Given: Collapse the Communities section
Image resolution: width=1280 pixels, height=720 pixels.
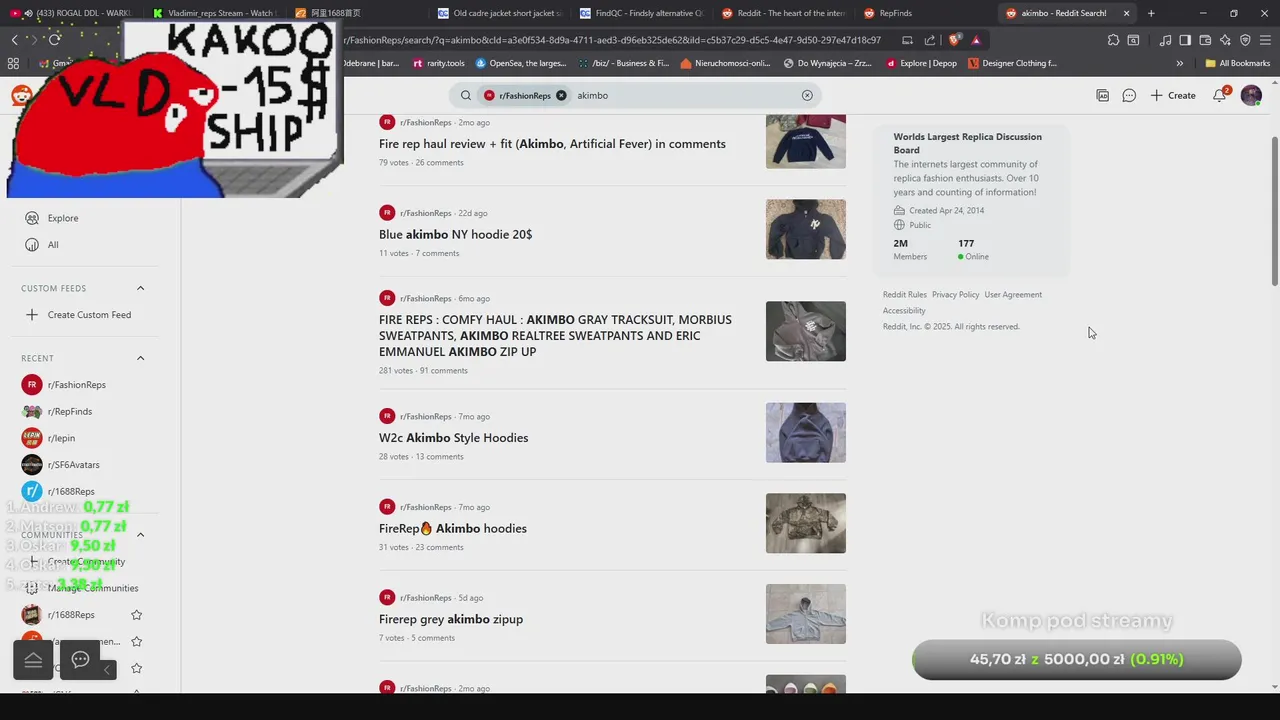Looking at the screenshot, I should coord(140,535).
